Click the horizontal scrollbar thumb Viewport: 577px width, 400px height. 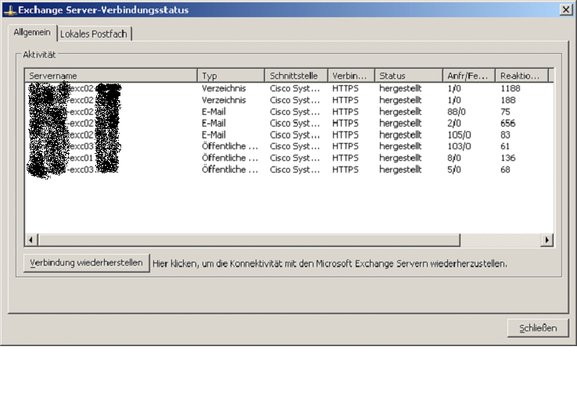coord(249,240)
